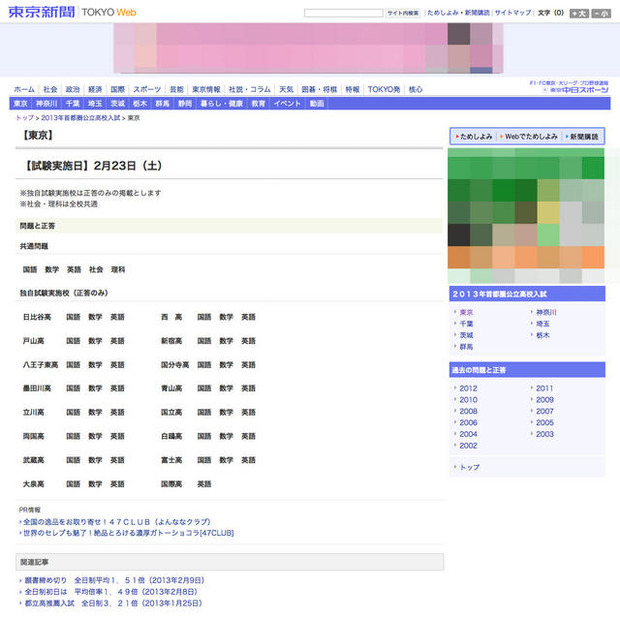Select 動画 in blue sub-navigation bar

pyautogui.click(x=317, y=104)
